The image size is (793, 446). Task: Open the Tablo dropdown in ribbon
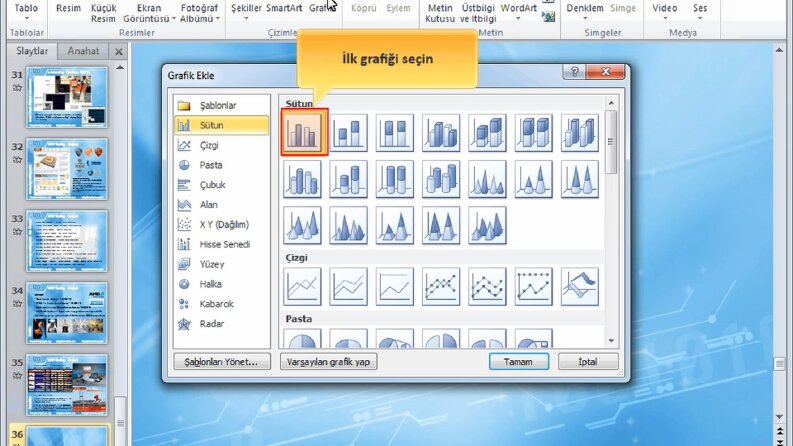(26, 13)
